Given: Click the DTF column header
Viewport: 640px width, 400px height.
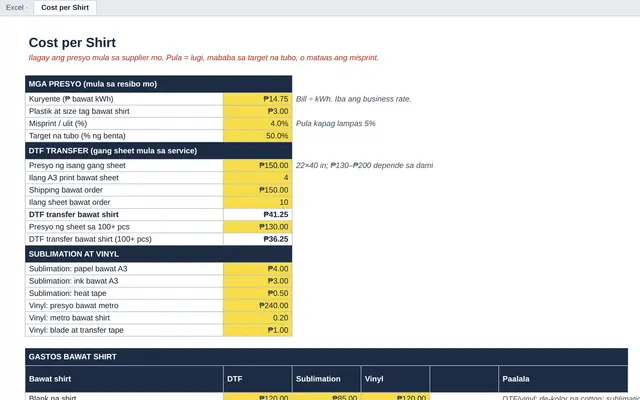Looking at the screenshot, I should pos(258,379).
